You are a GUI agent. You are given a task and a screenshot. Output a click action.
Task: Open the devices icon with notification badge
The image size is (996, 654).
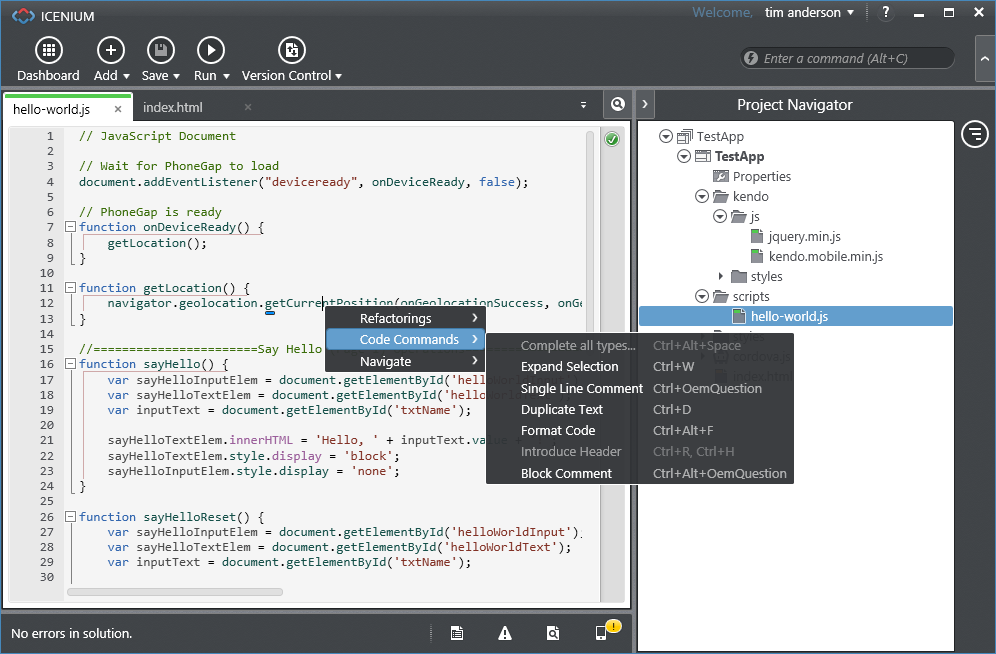tap(606, 631)
